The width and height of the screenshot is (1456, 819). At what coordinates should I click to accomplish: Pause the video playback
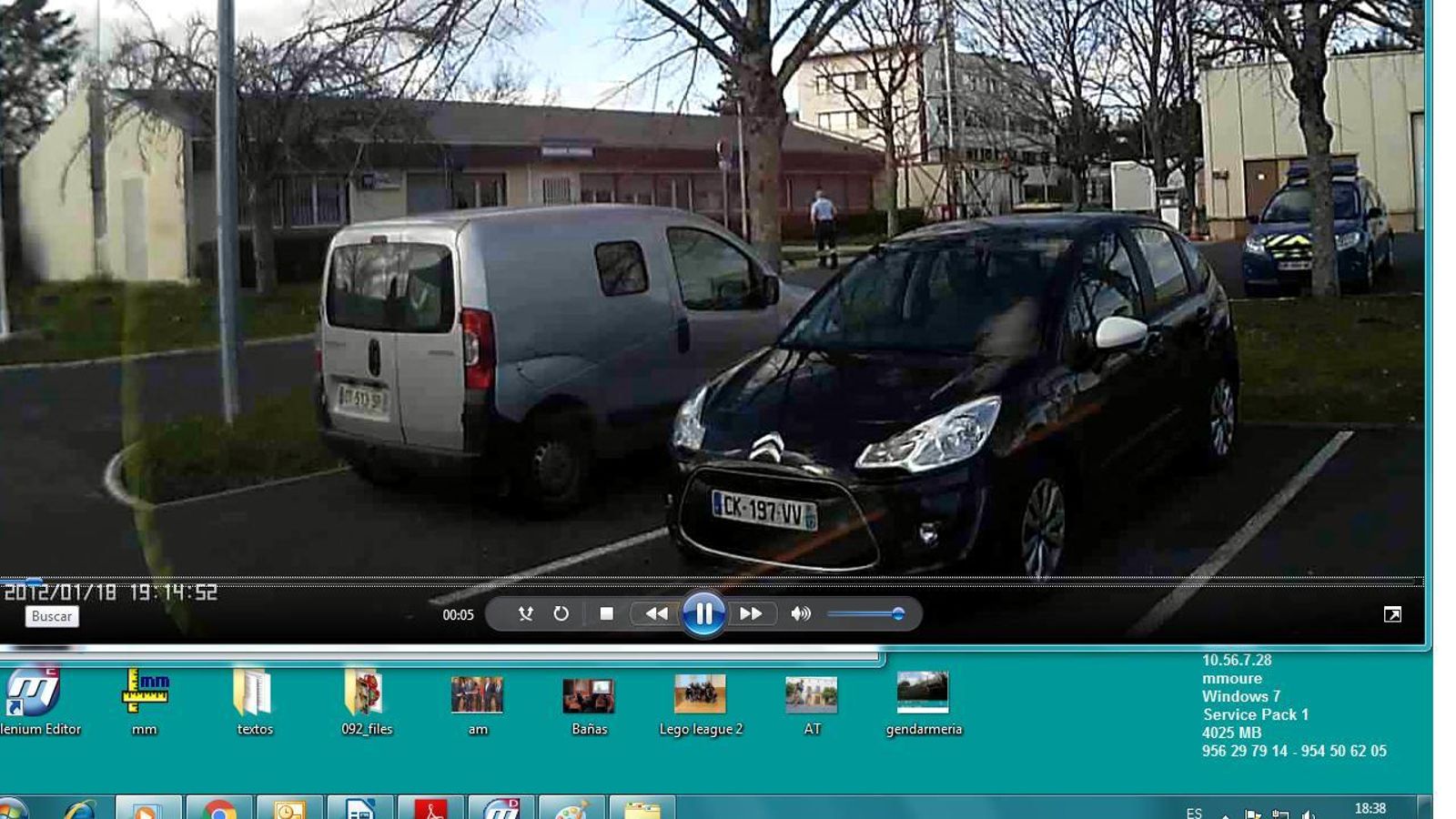coord(703,614)
